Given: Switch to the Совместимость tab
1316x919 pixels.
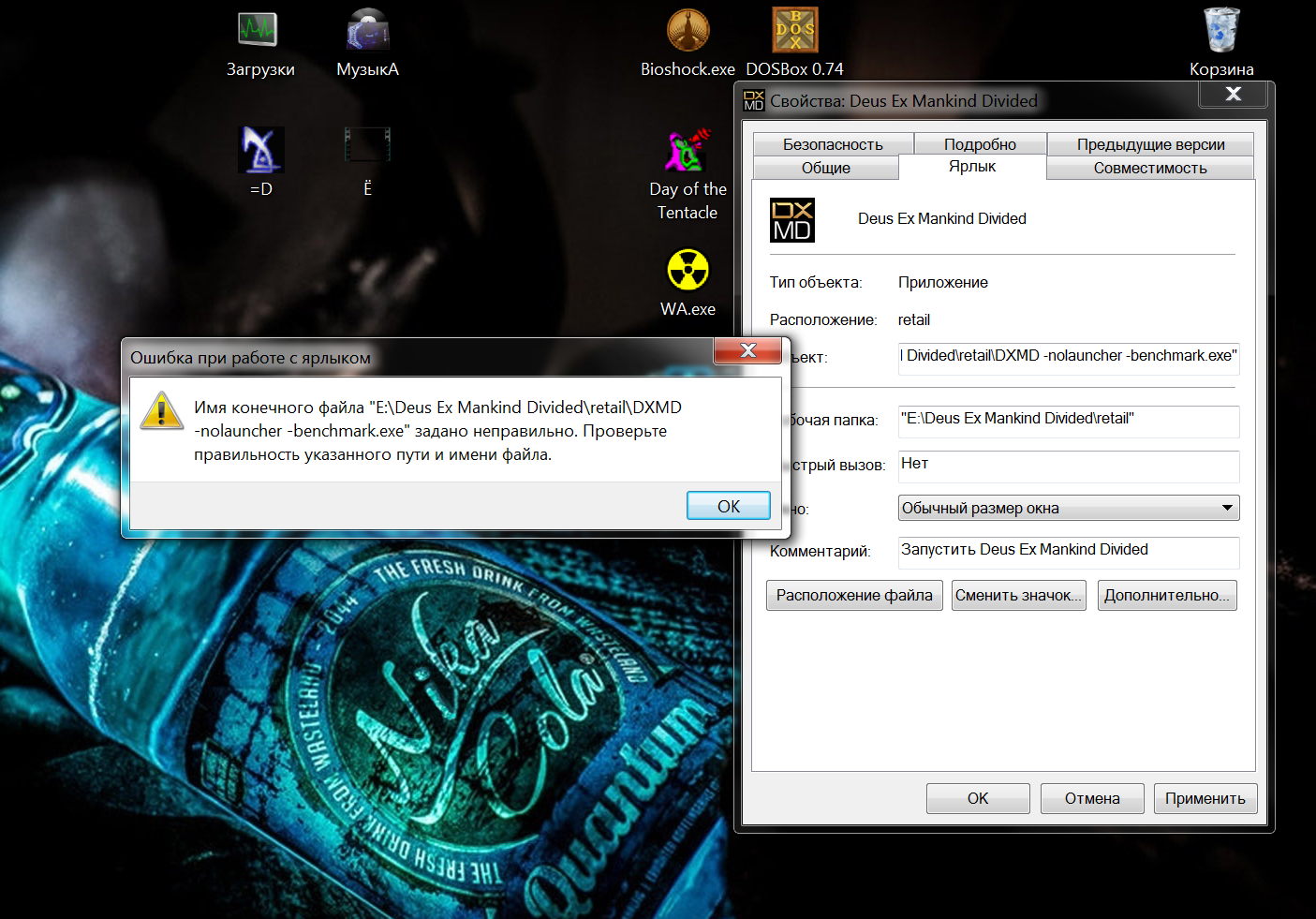Looking at the screenshot, I should (x=1150, y=168).
